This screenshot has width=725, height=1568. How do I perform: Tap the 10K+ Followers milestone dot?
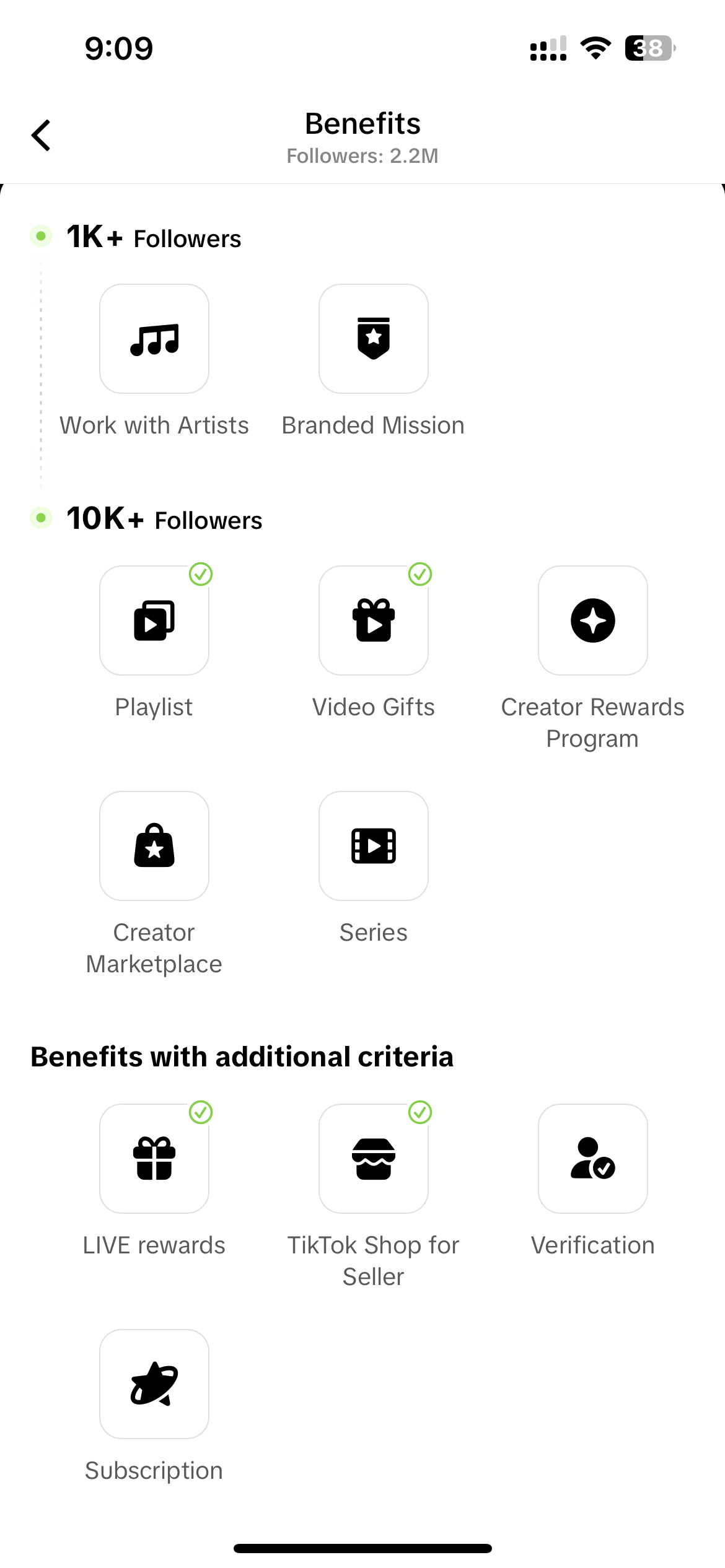click(41, 518)
